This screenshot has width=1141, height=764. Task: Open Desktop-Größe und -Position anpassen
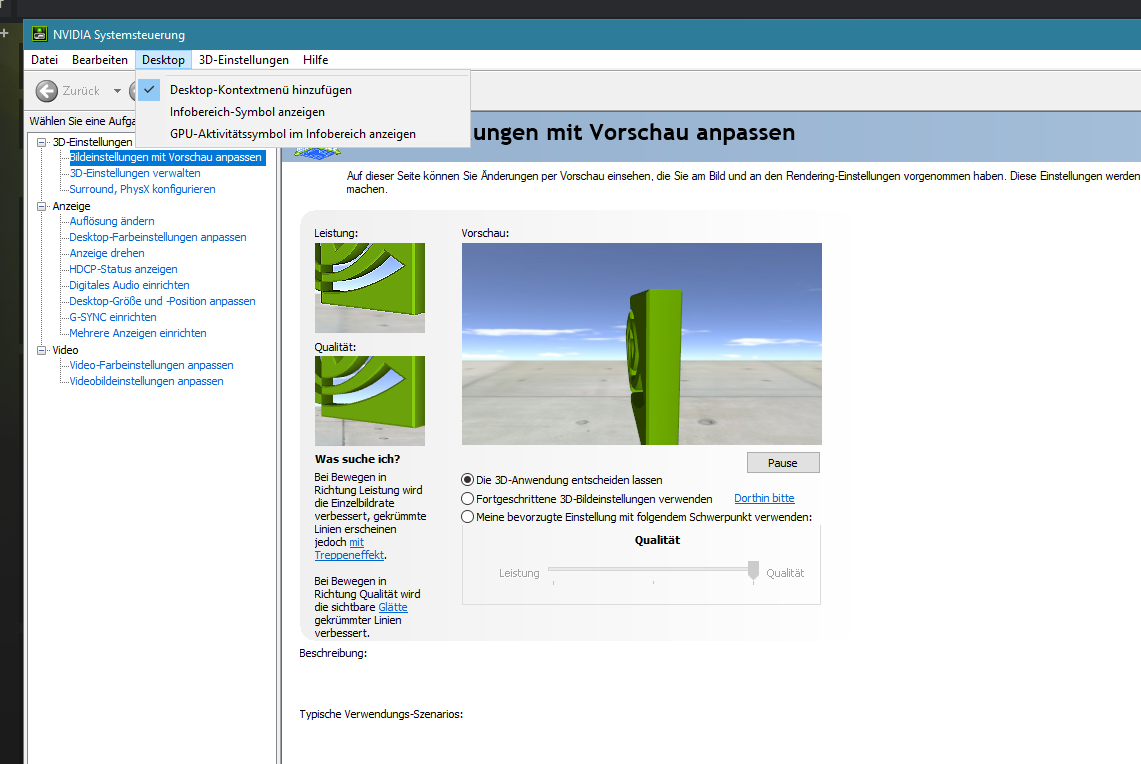[x=162, y=301]
